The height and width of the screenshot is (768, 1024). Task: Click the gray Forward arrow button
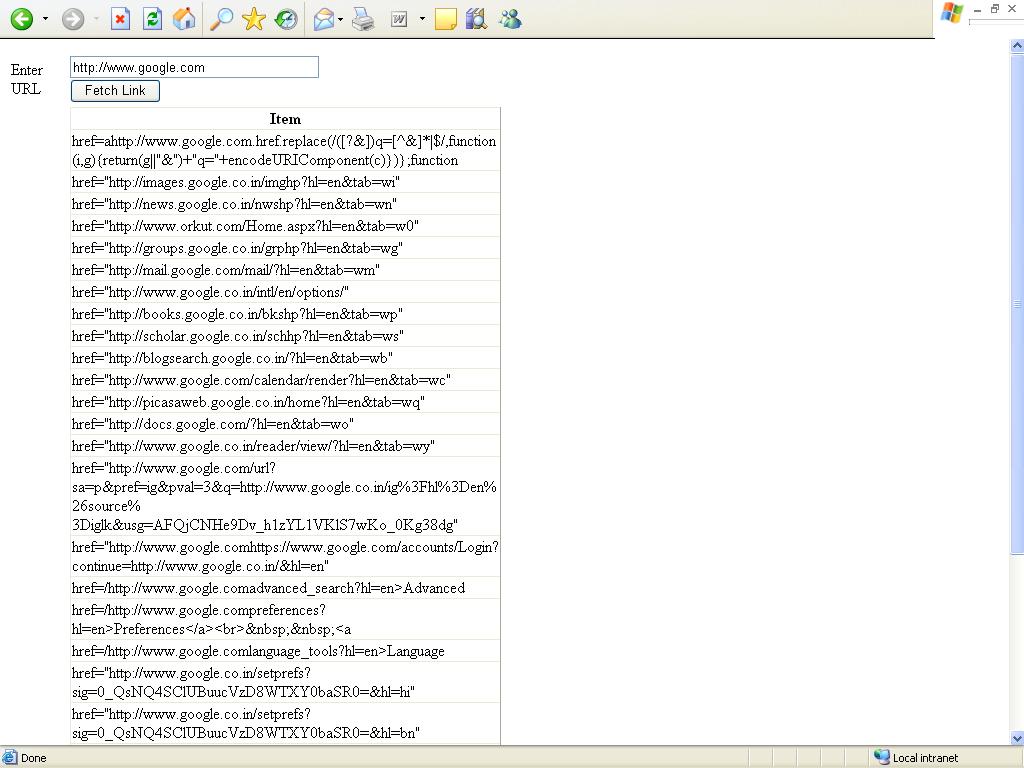tap(73, 19)
